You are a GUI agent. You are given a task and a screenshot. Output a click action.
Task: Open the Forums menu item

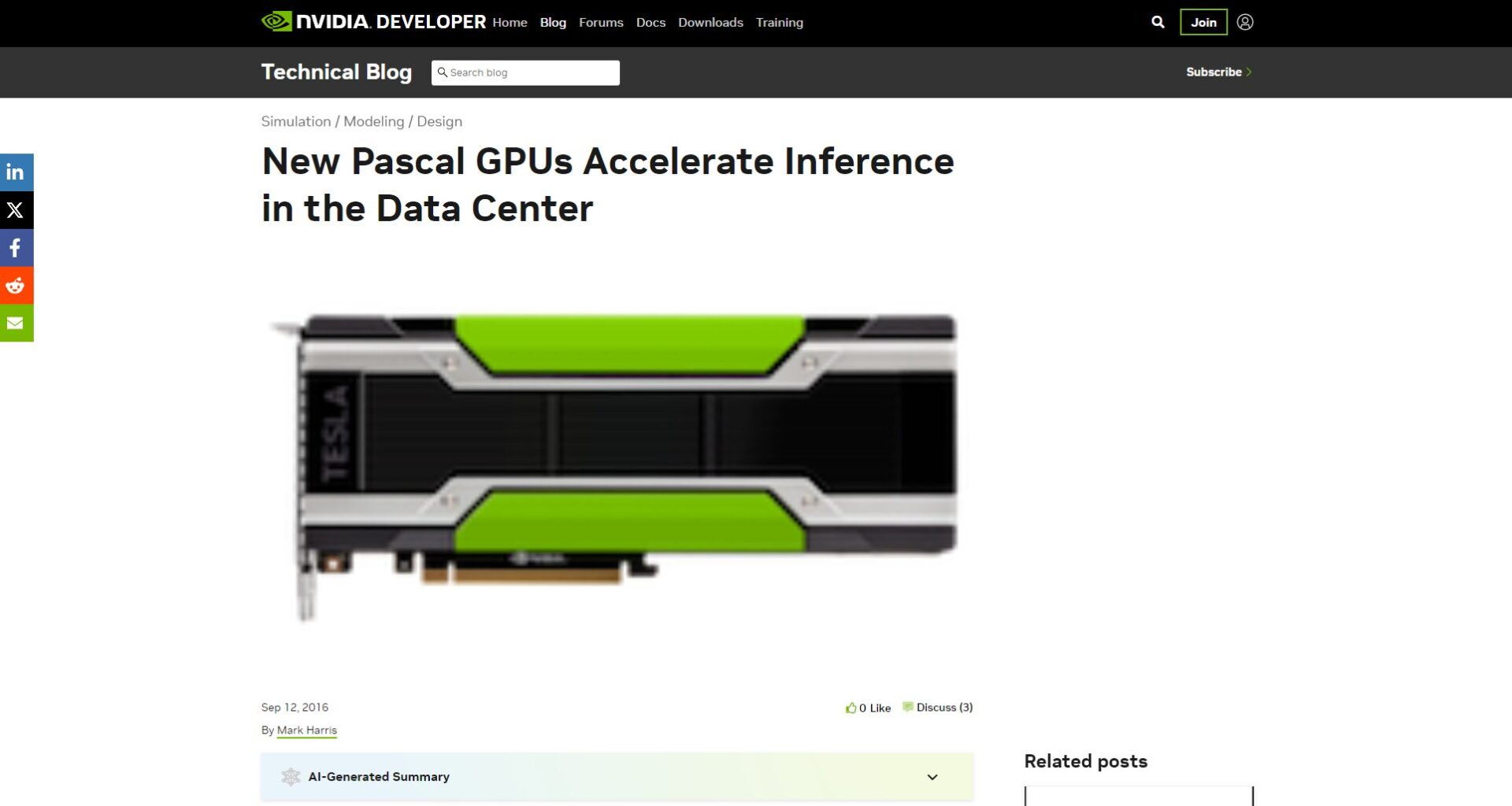coord(601,22)
